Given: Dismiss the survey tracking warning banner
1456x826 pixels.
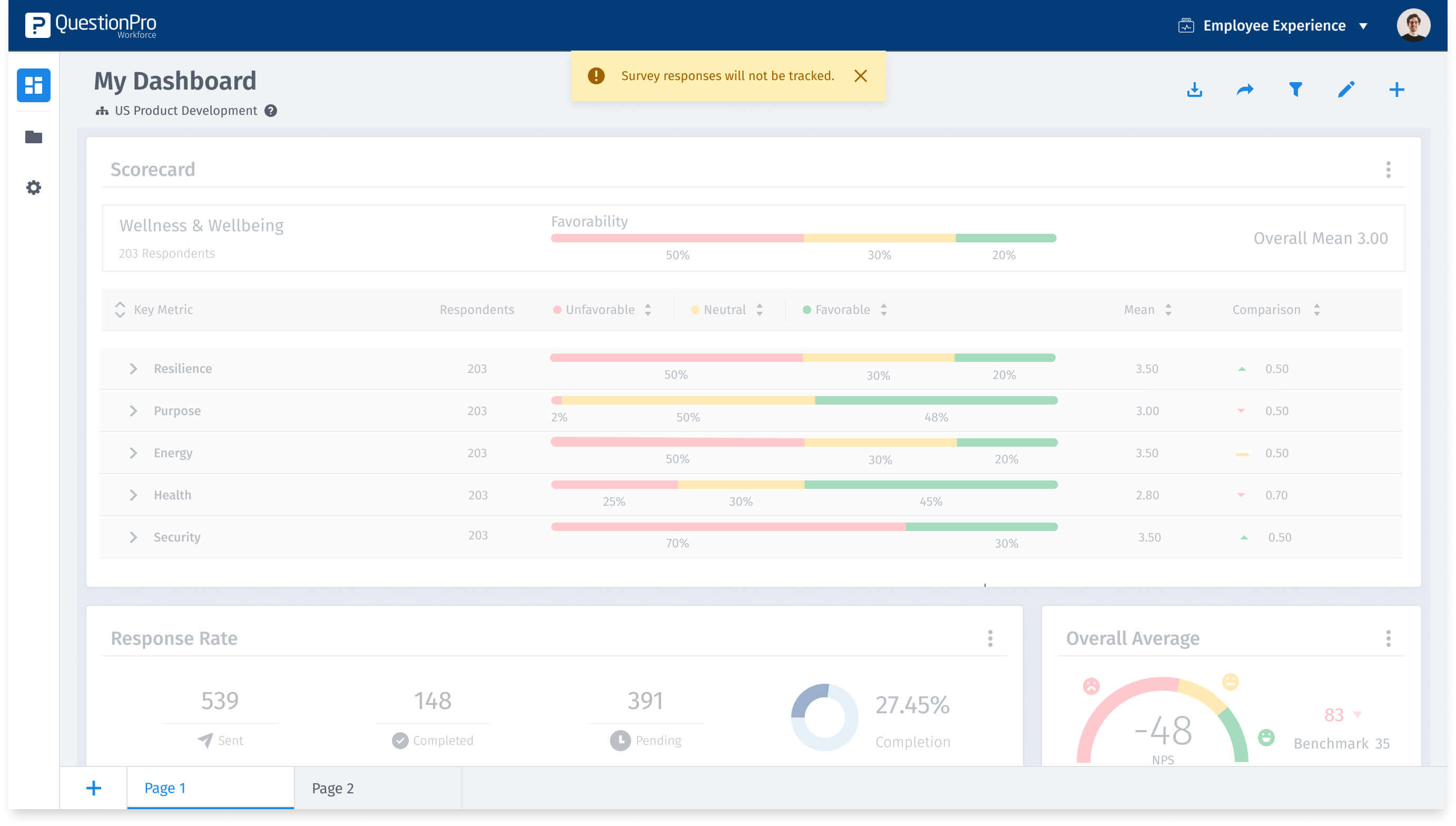Looking at the screenshot, I should pyautogui.click(x=860, y=76).
